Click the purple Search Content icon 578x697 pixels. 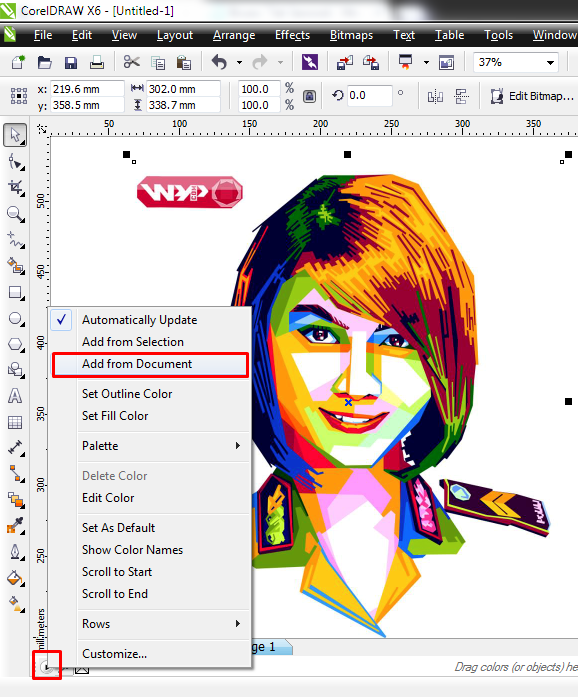(x=310, y=62)
